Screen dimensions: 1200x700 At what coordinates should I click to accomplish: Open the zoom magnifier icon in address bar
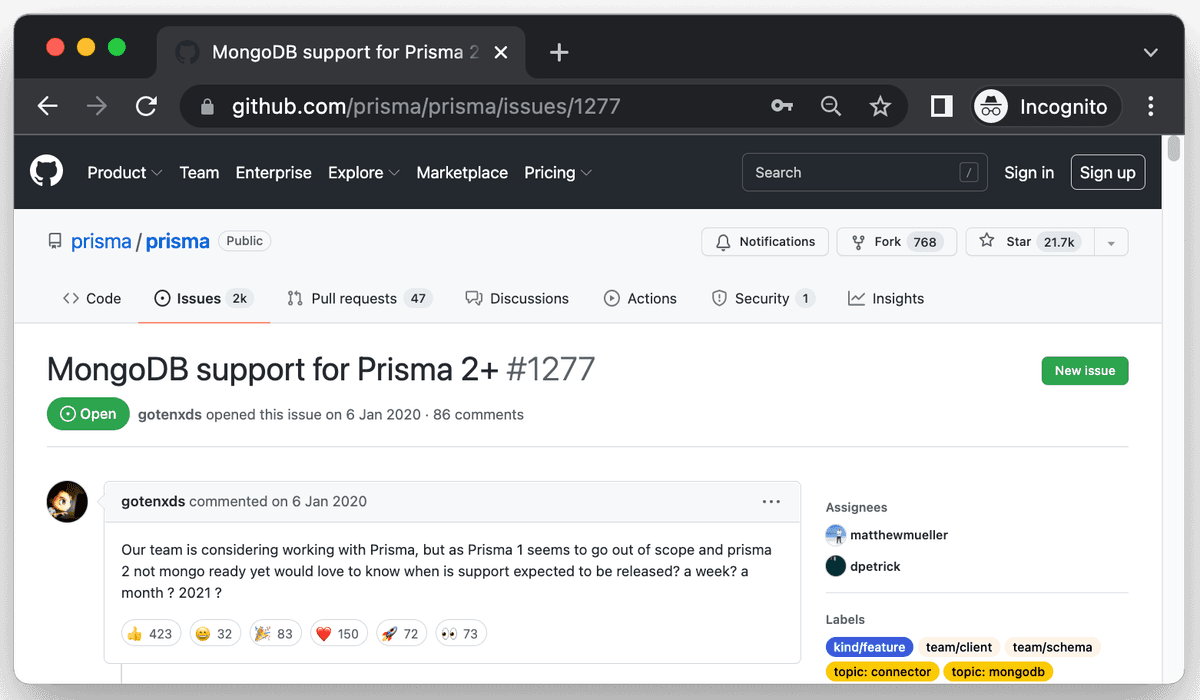[830, 106]
